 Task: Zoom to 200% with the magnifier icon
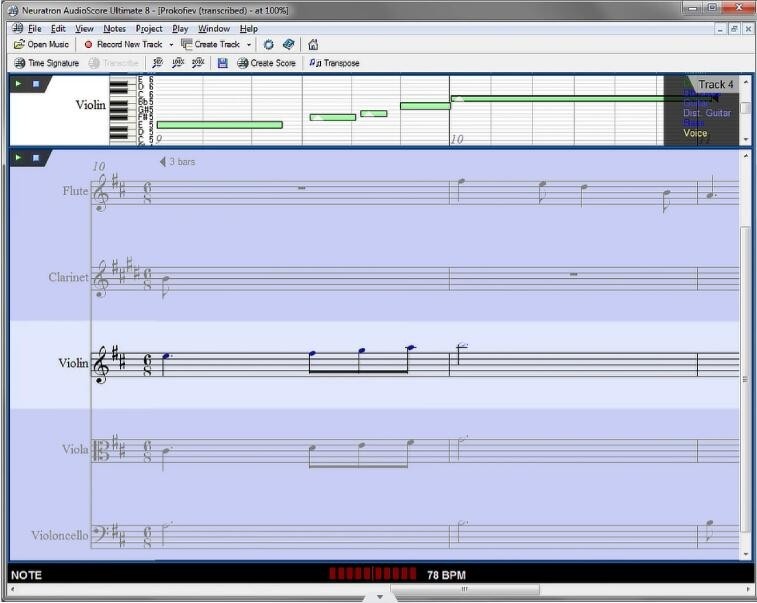click(x=198, y=63)
